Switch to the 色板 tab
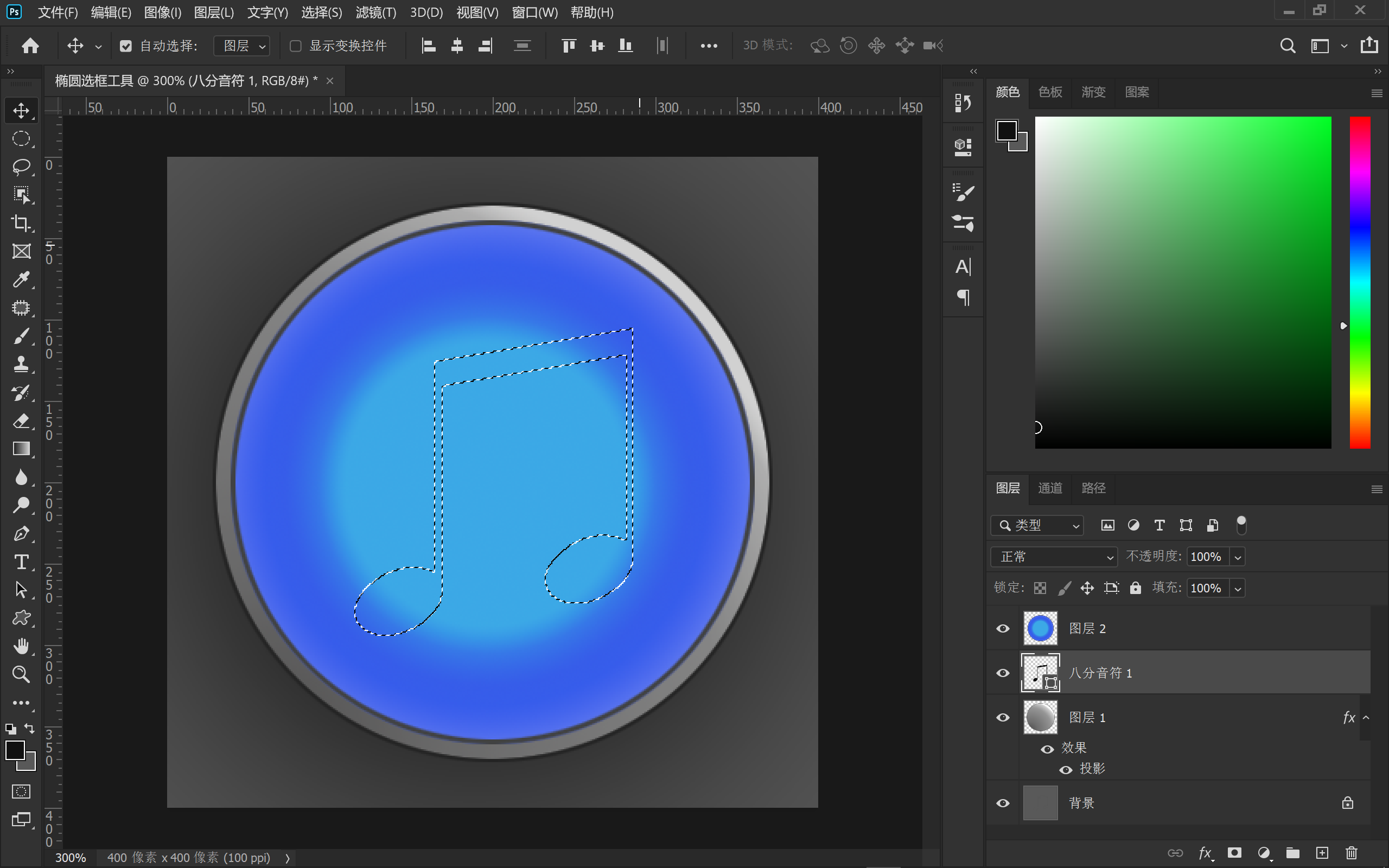 [x=1050, y=92]
